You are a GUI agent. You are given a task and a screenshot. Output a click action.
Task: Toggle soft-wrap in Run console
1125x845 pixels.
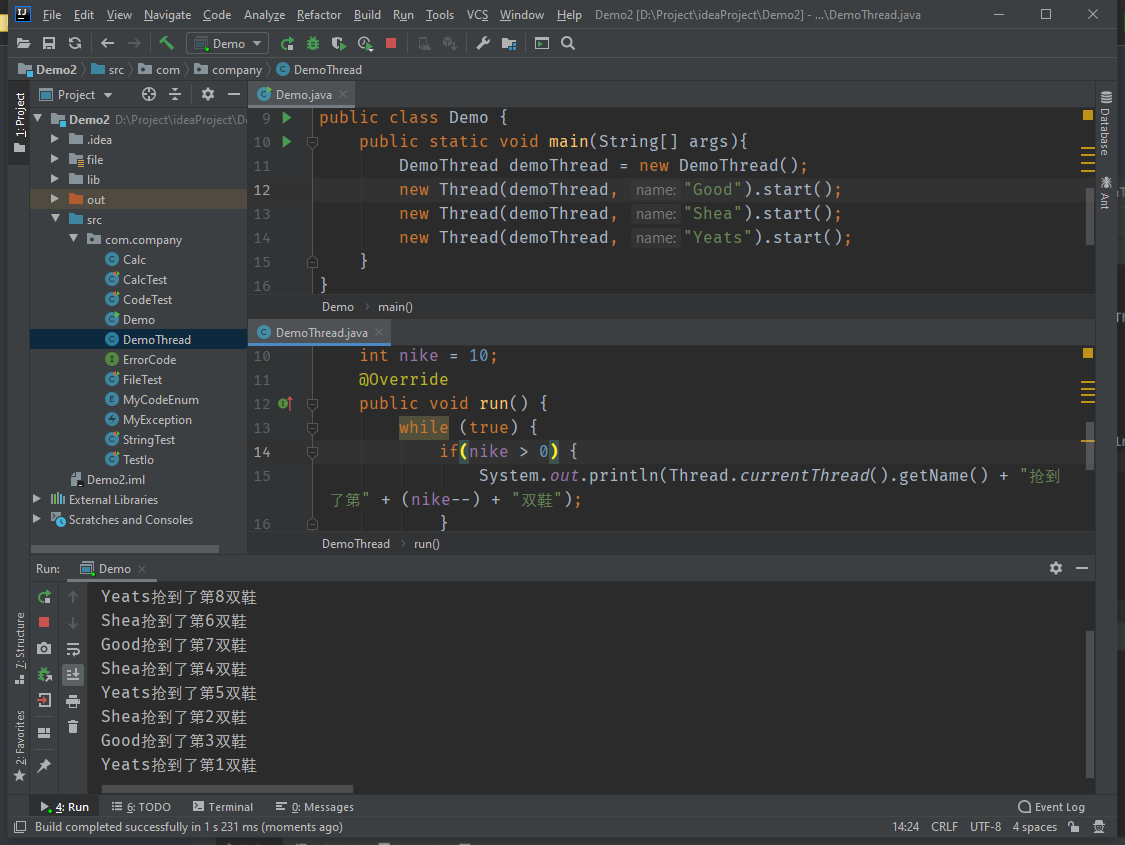[x=73, y=649]
